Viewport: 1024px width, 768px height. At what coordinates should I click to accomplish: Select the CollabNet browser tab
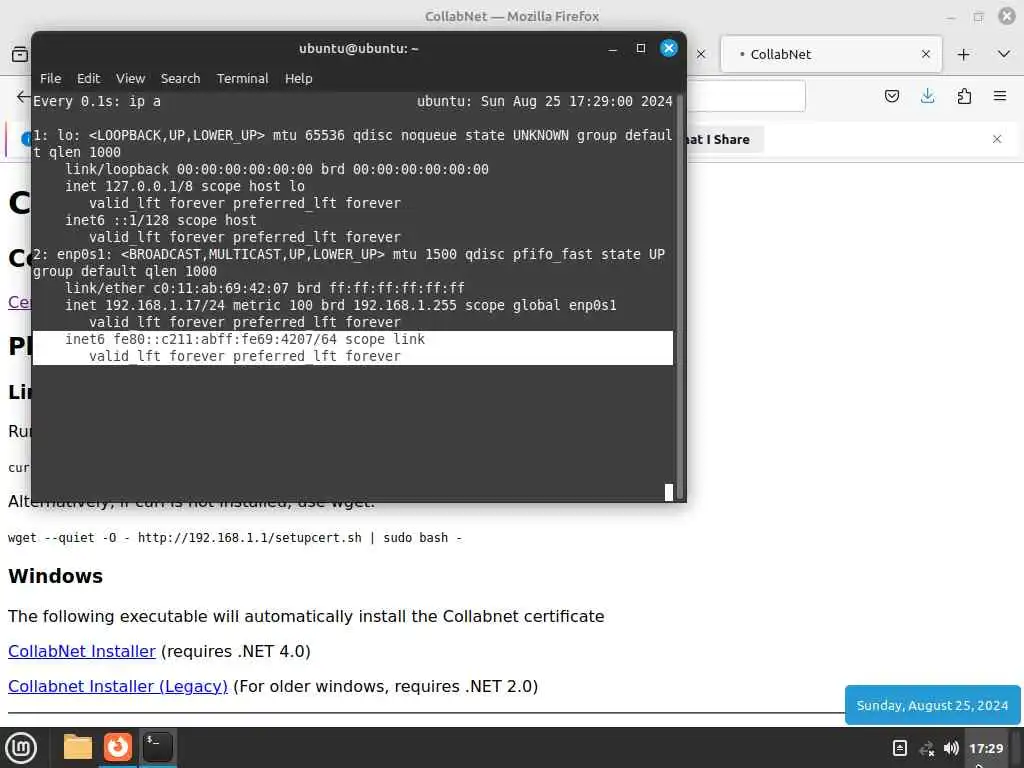[x=831, y=54]
